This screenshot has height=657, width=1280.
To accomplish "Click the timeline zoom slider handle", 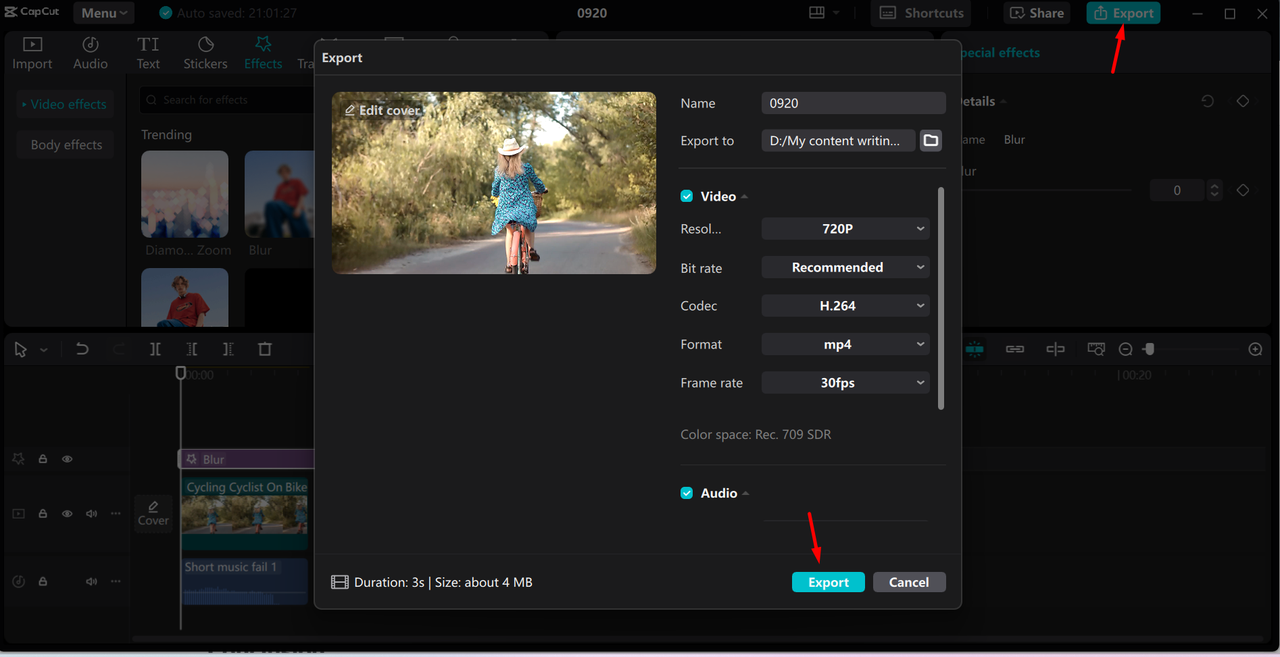I will coord(1149,349).
